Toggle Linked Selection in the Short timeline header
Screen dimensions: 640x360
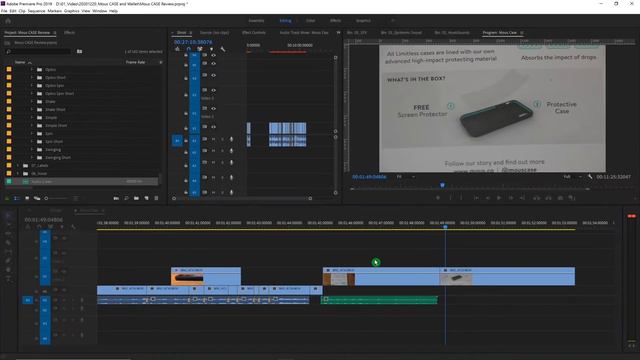(x=200, y=49)
